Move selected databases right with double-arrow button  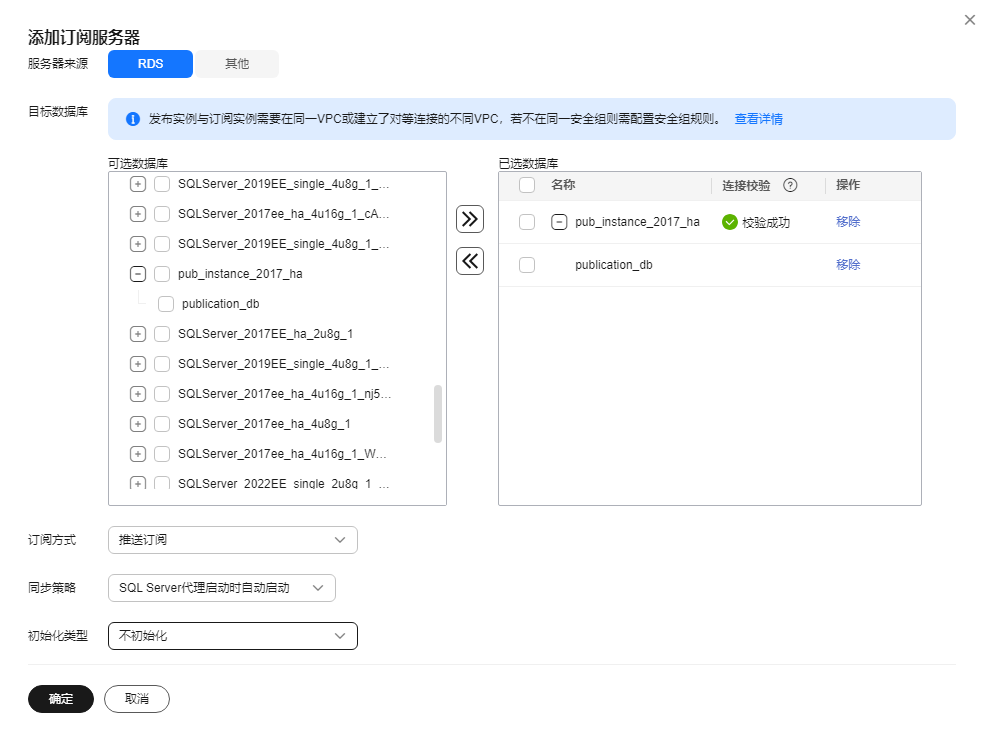[469, 219]
